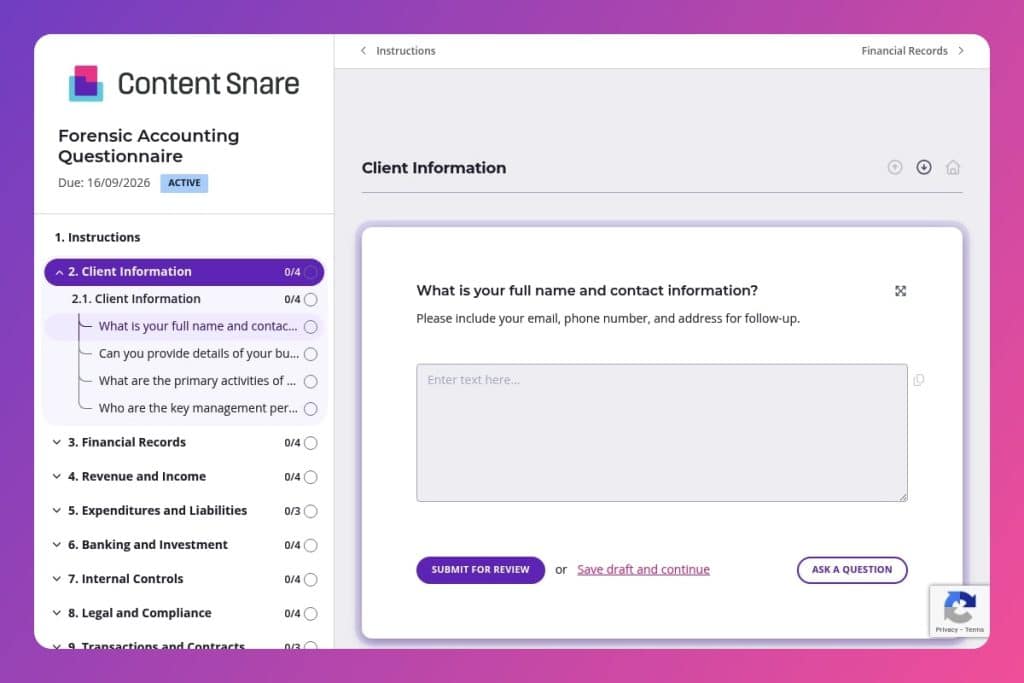The height and width of the screenshot is (683, 1024).
Task: Open 8. Legal and Compliance section label
Action: pyautogui.click(x=140, y=612)
